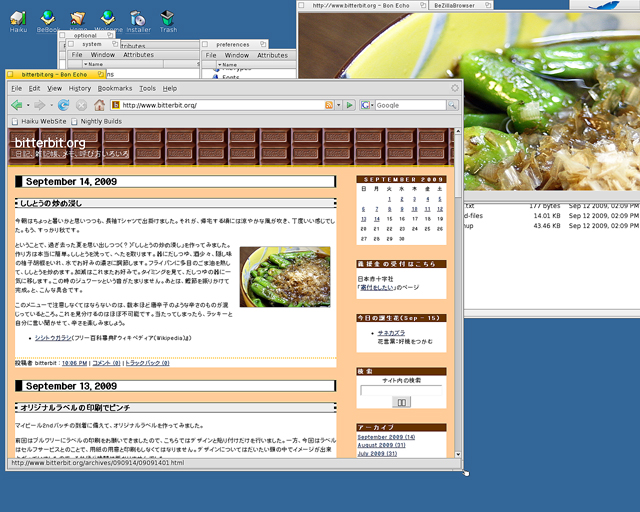The image size is (640, 512).
Task: Click the shishito dish photo thumbnail
Action: pos(285,276)
